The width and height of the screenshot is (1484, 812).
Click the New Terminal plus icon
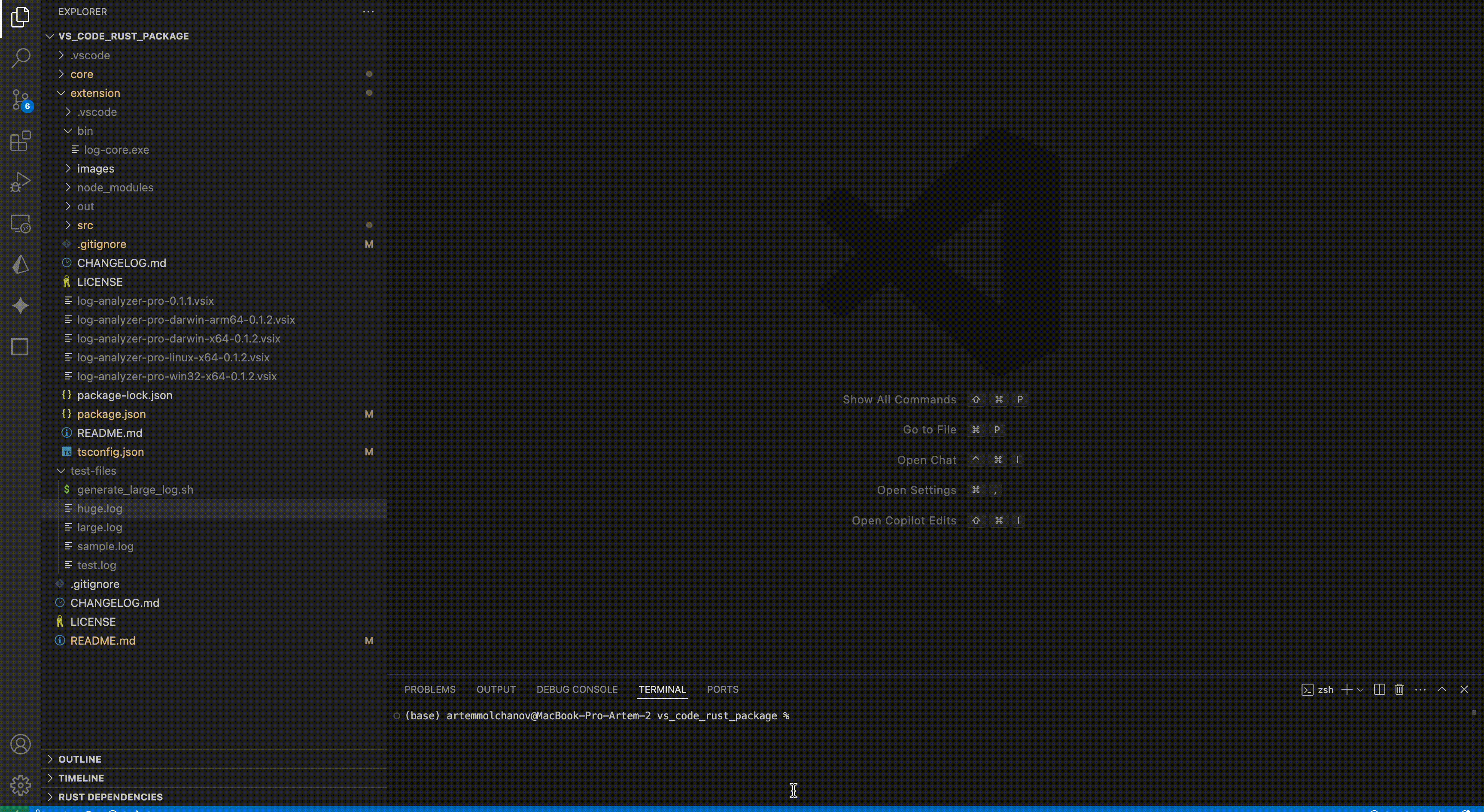click(x=1347, y=689)
